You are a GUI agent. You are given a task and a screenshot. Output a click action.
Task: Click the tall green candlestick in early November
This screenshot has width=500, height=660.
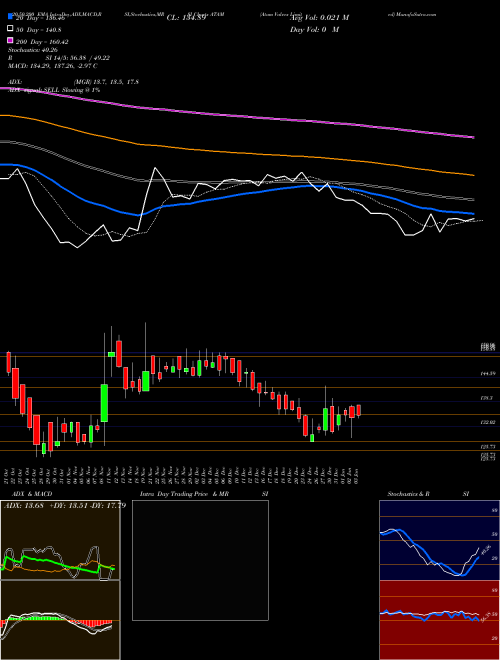[x=104, y=402]
